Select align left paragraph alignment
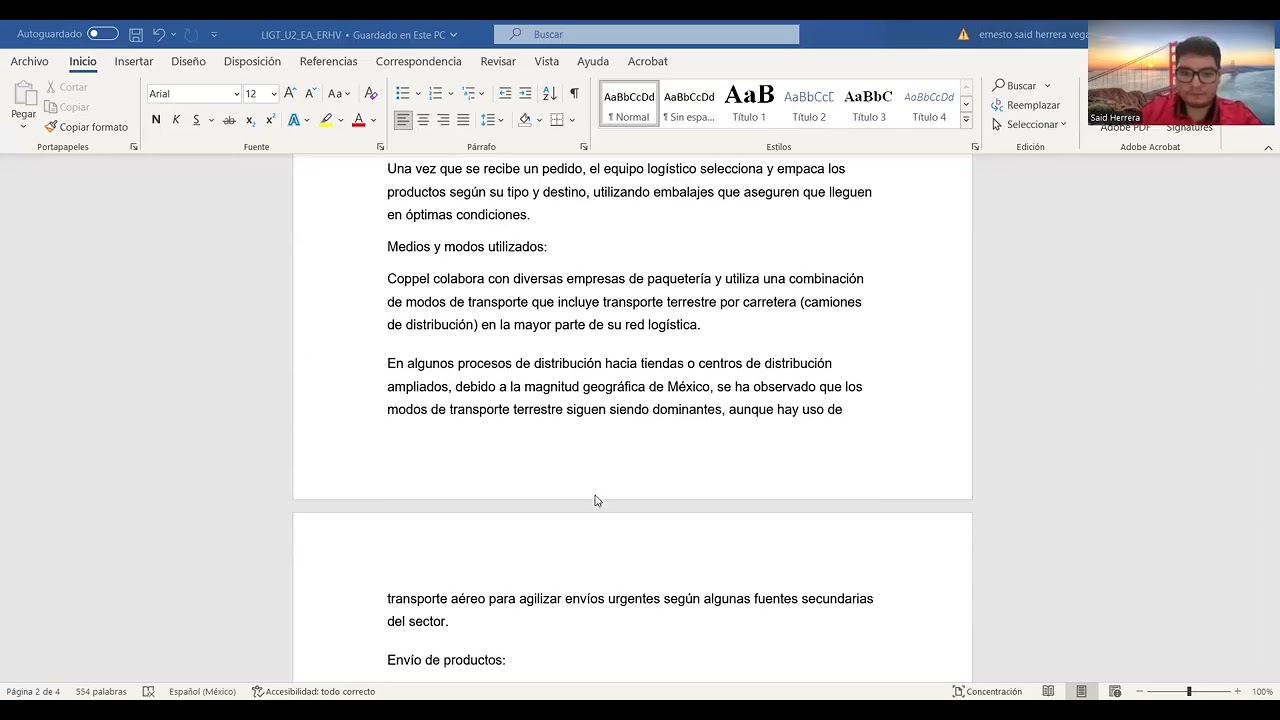The width and height of the screenshot is (1280, 720). tap(403, 120)
